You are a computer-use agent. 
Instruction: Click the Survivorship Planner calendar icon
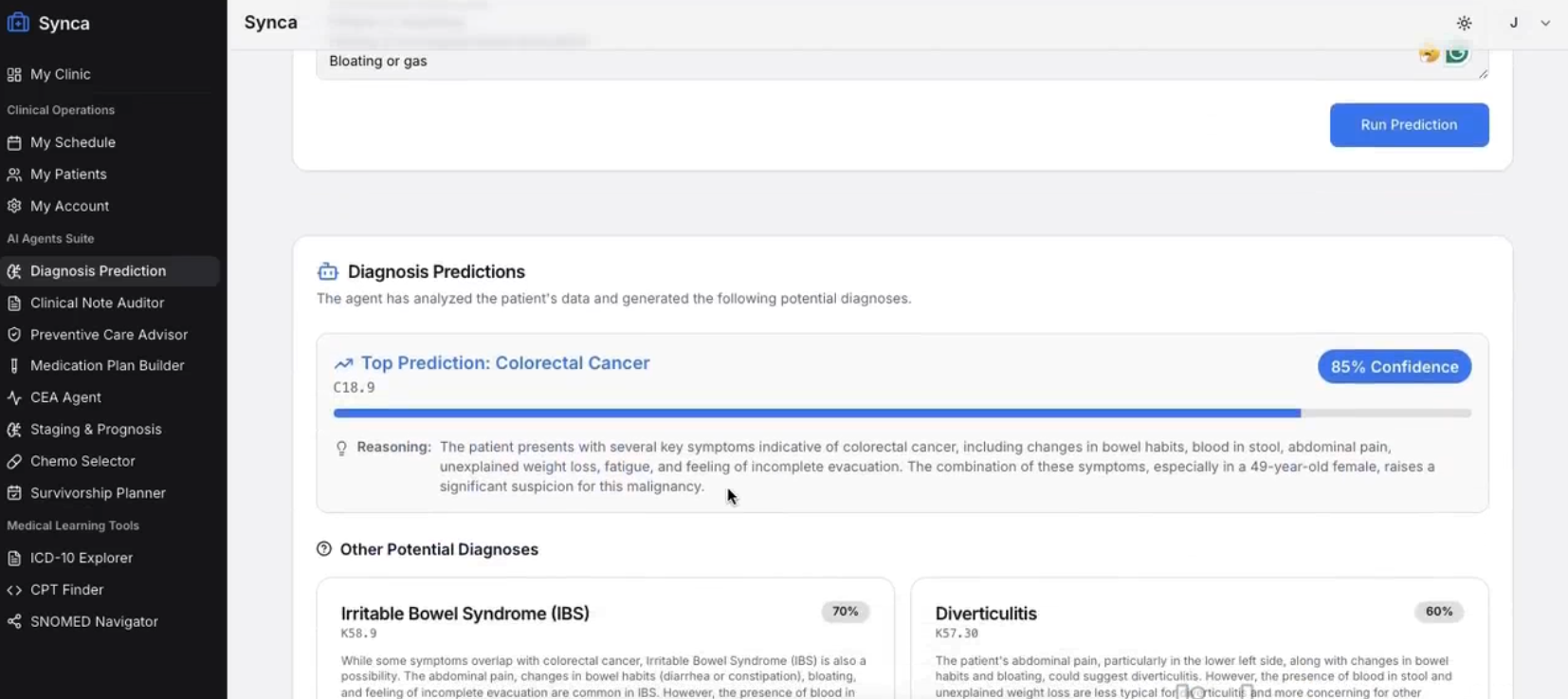point(14,493)
